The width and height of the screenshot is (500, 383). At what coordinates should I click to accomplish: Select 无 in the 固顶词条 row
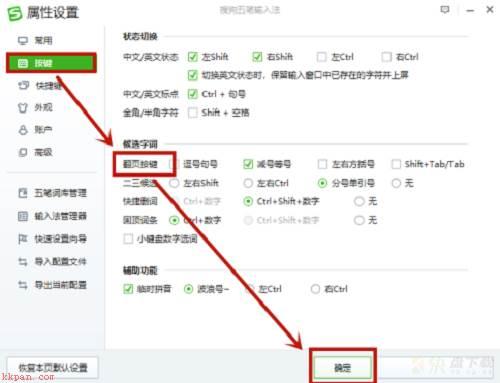359,220
